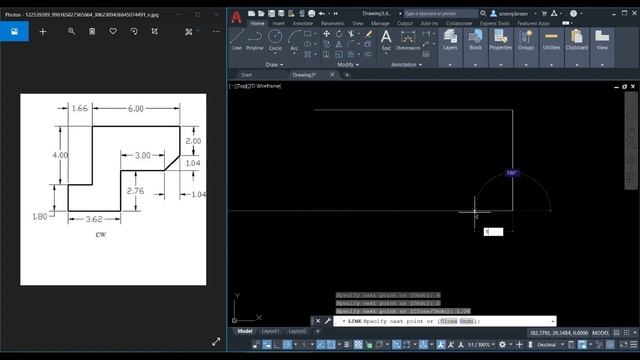Open the Top view control label in viewport
Screen dimensions: 640x360
tap(241, 86)
